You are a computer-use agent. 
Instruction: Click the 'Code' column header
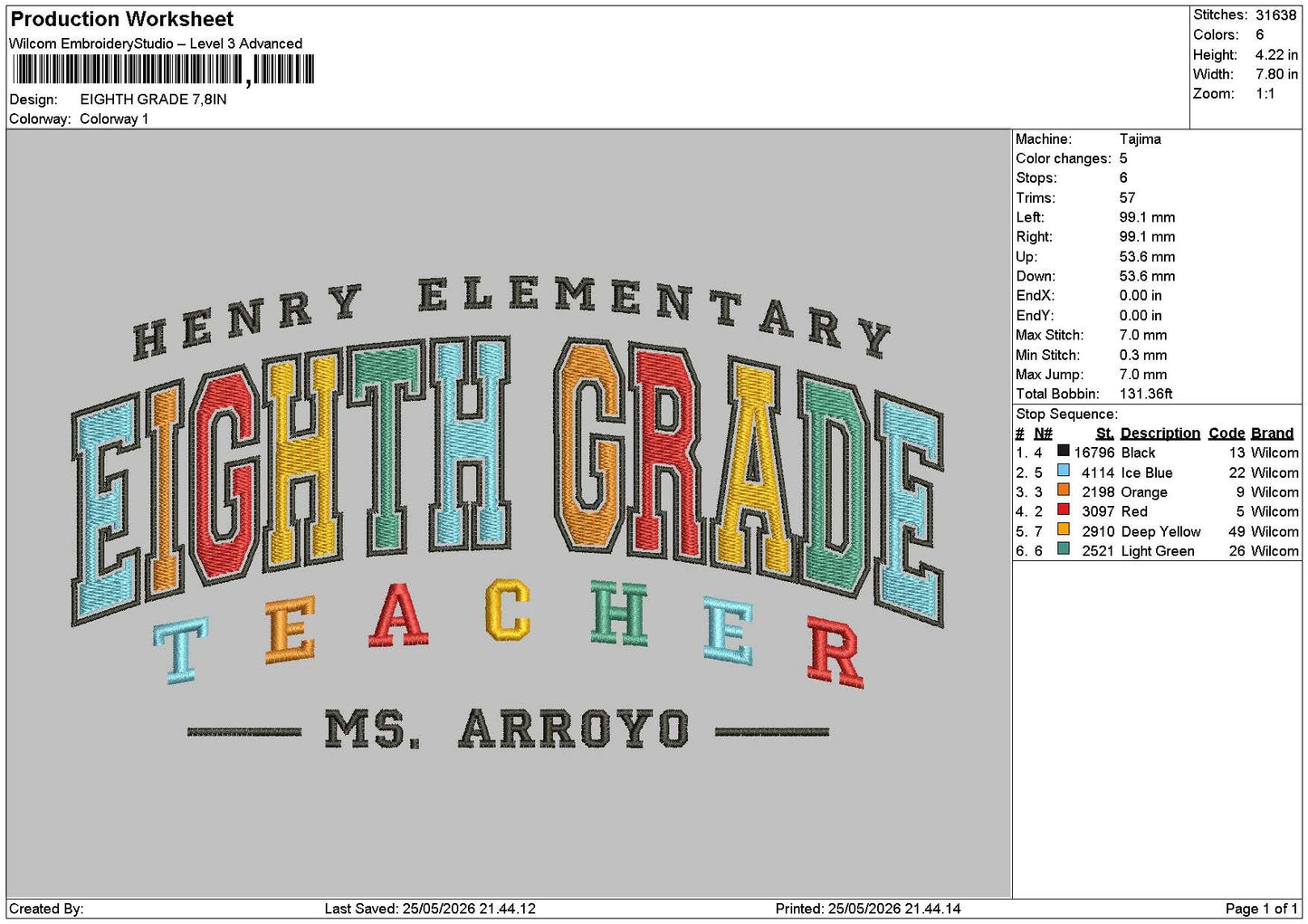coord(1227,433)
